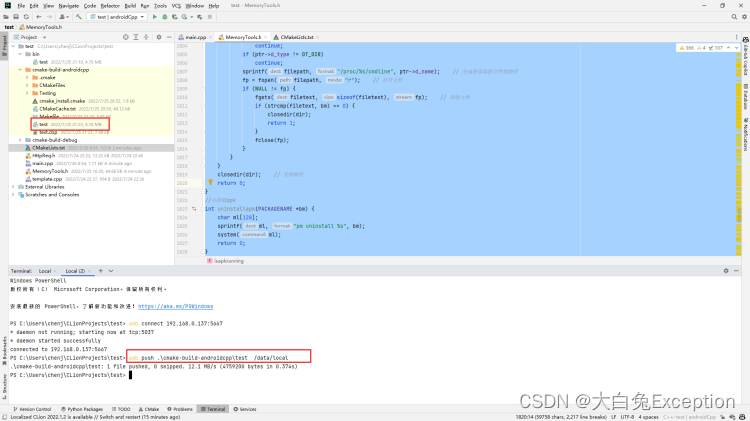The height and width of the screenshot is (421, 750).
Task: Click the Save All toolbar icon
Action: click(16, 17)
